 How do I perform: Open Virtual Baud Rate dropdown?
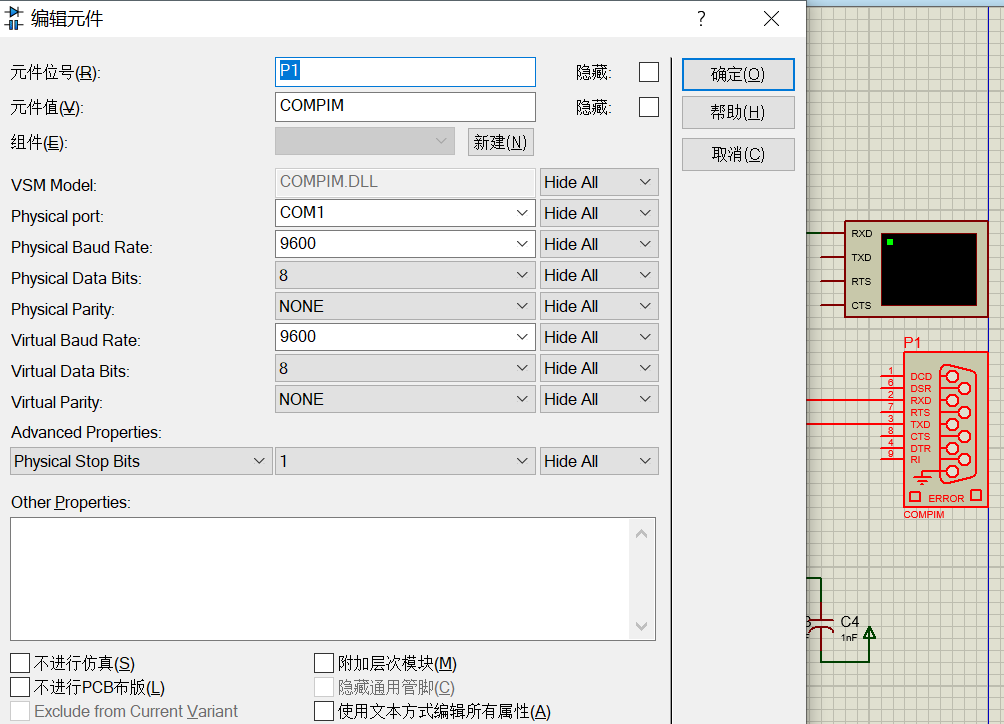(x=405, y=337)
